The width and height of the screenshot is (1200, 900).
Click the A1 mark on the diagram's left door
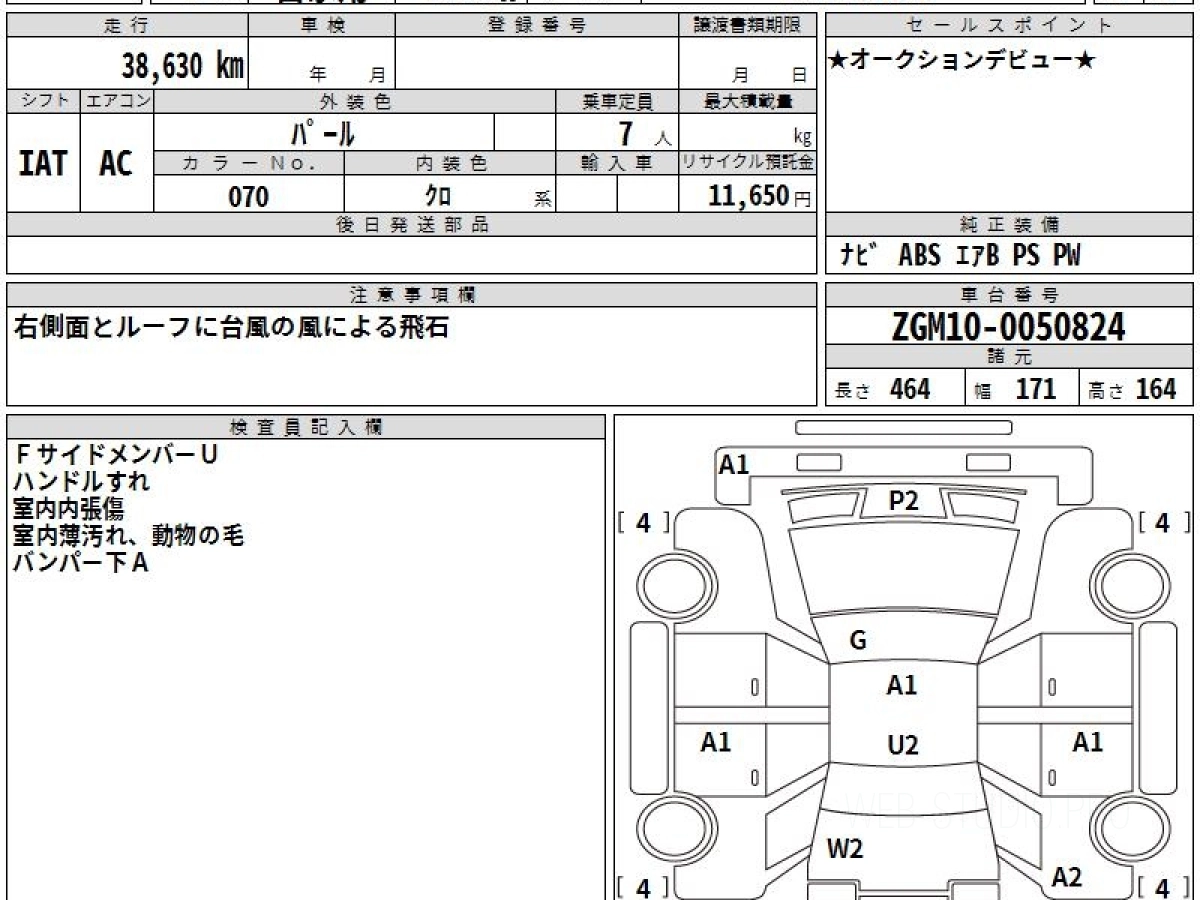716,742
